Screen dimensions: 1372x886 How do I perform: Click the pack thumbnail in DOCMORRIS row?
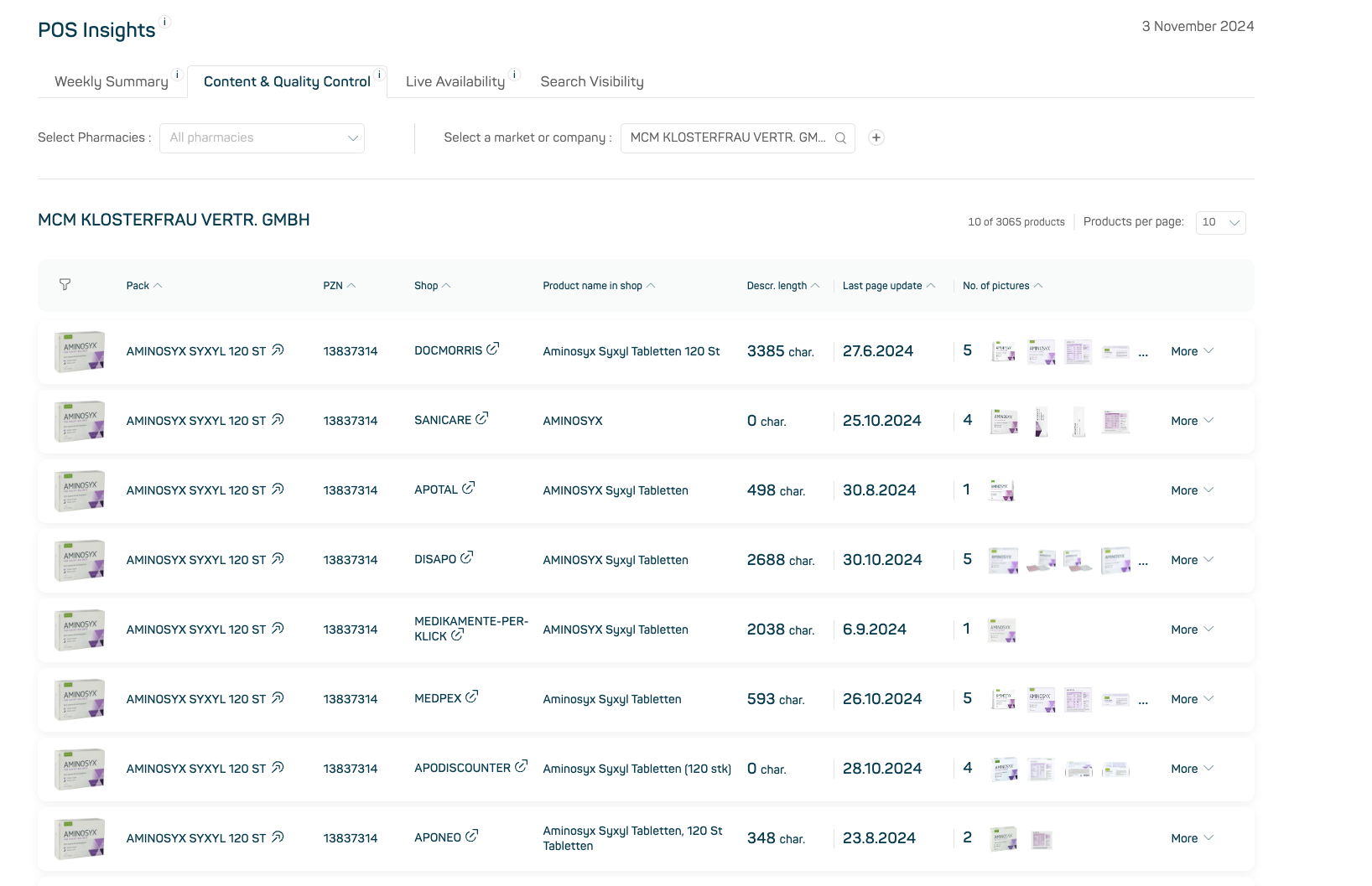80,351
